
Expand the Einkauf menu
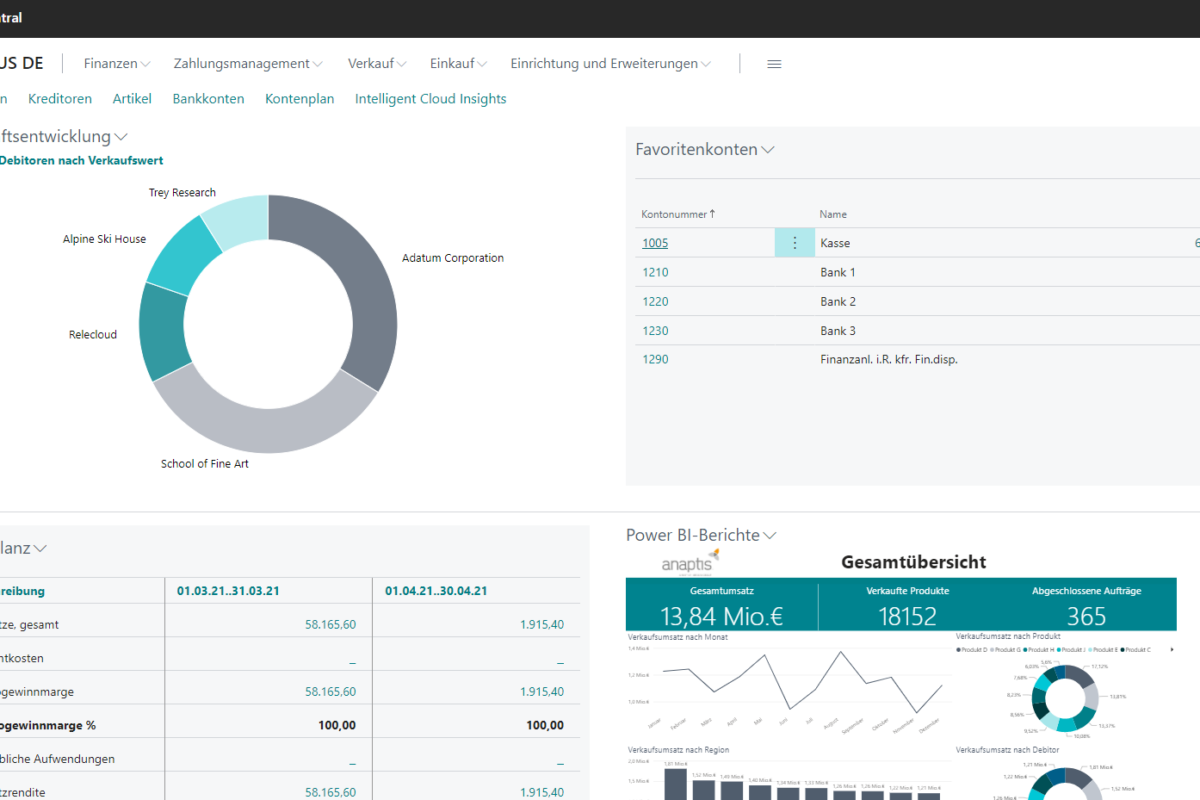coord(459,63)
